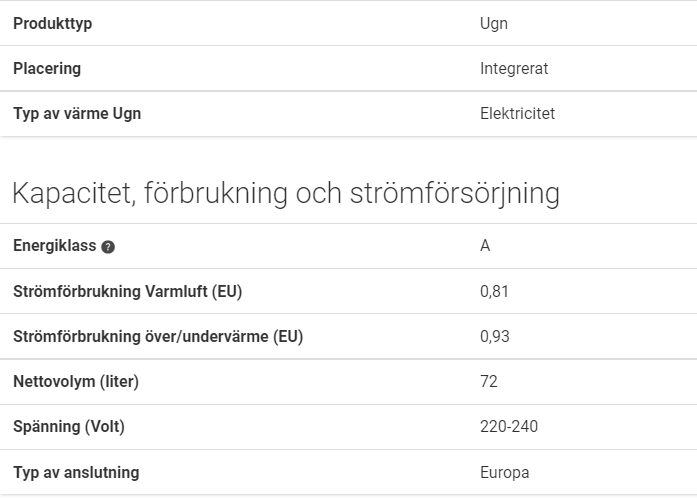
Task: Select the Spänning (Volt) label
Action: point(69,427)
